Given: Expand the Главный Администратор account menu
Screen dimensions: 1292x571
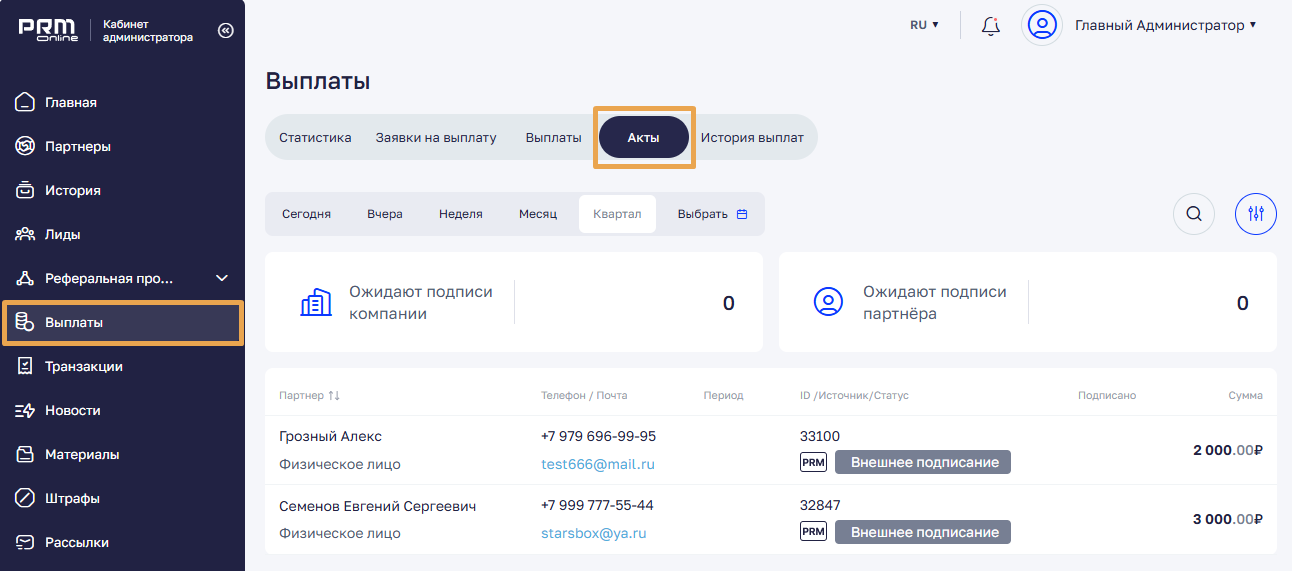Looking at the screenshot, I should [x=1165, y=25].
